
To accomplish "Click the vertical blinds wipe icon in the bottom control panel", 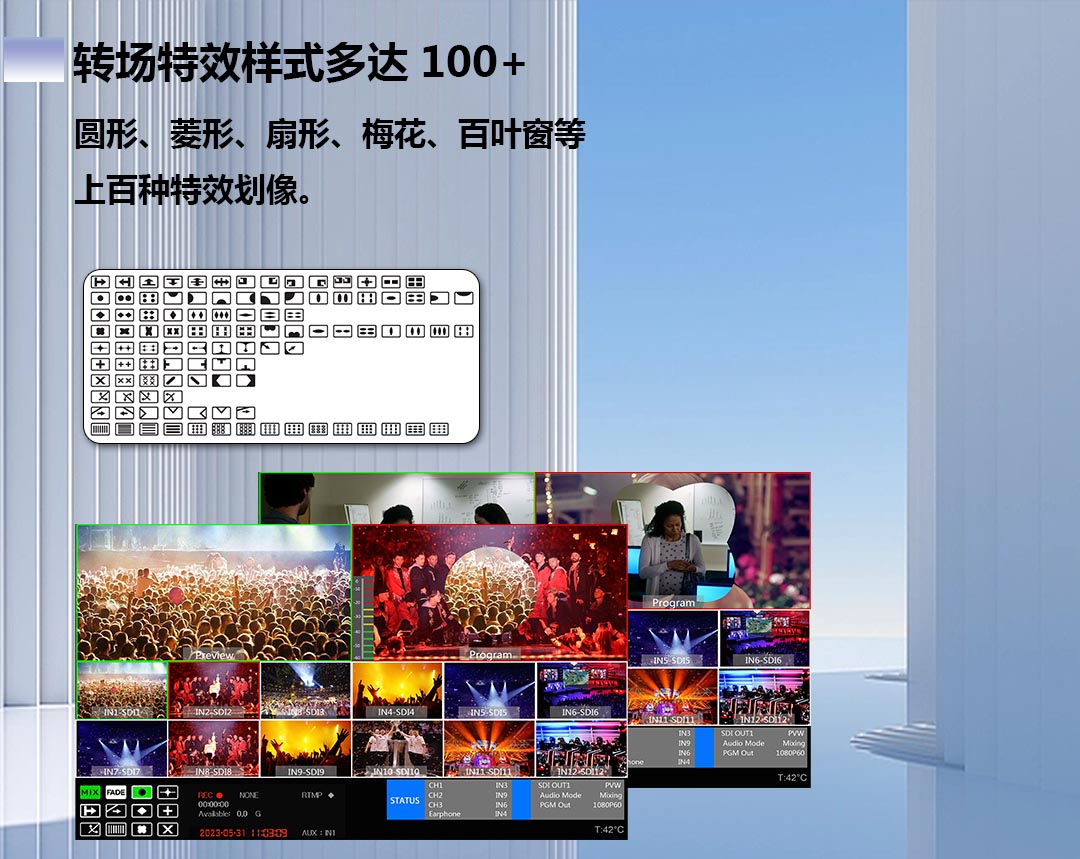I will pos(116,829).
